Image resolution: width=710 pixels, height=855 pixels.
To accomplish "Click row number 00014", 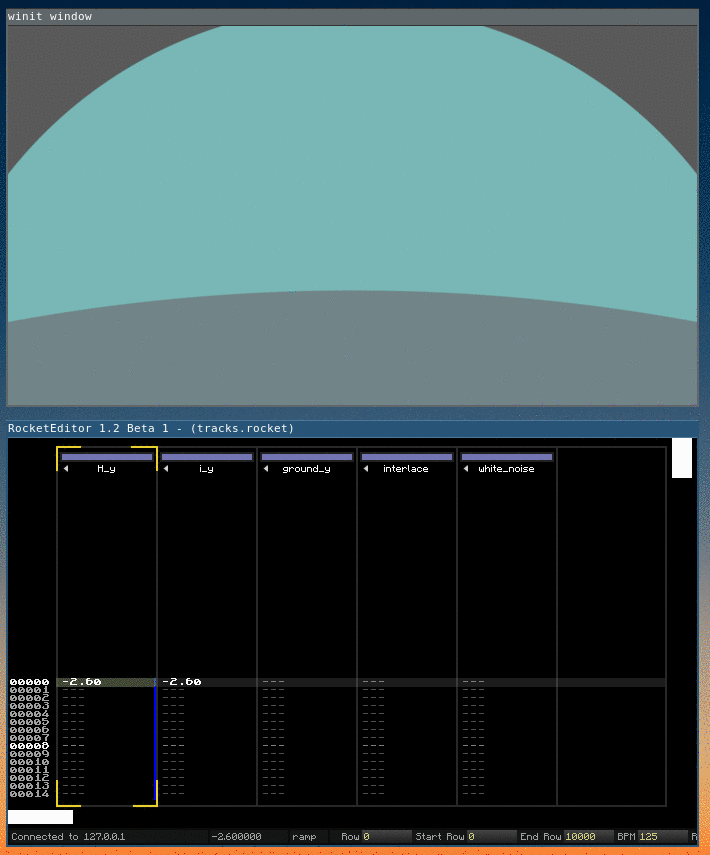I will pyautogui.click(x=29, y=794).
